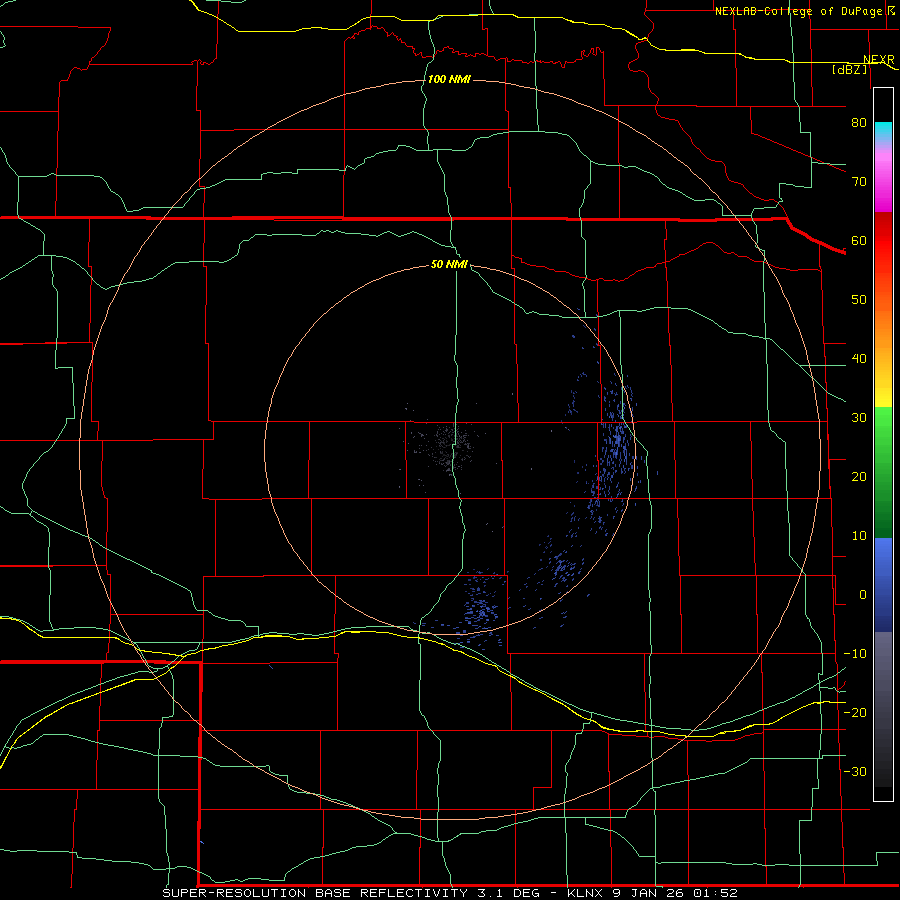Click the 40 value on the dBZ scale

tap(859, 359)
